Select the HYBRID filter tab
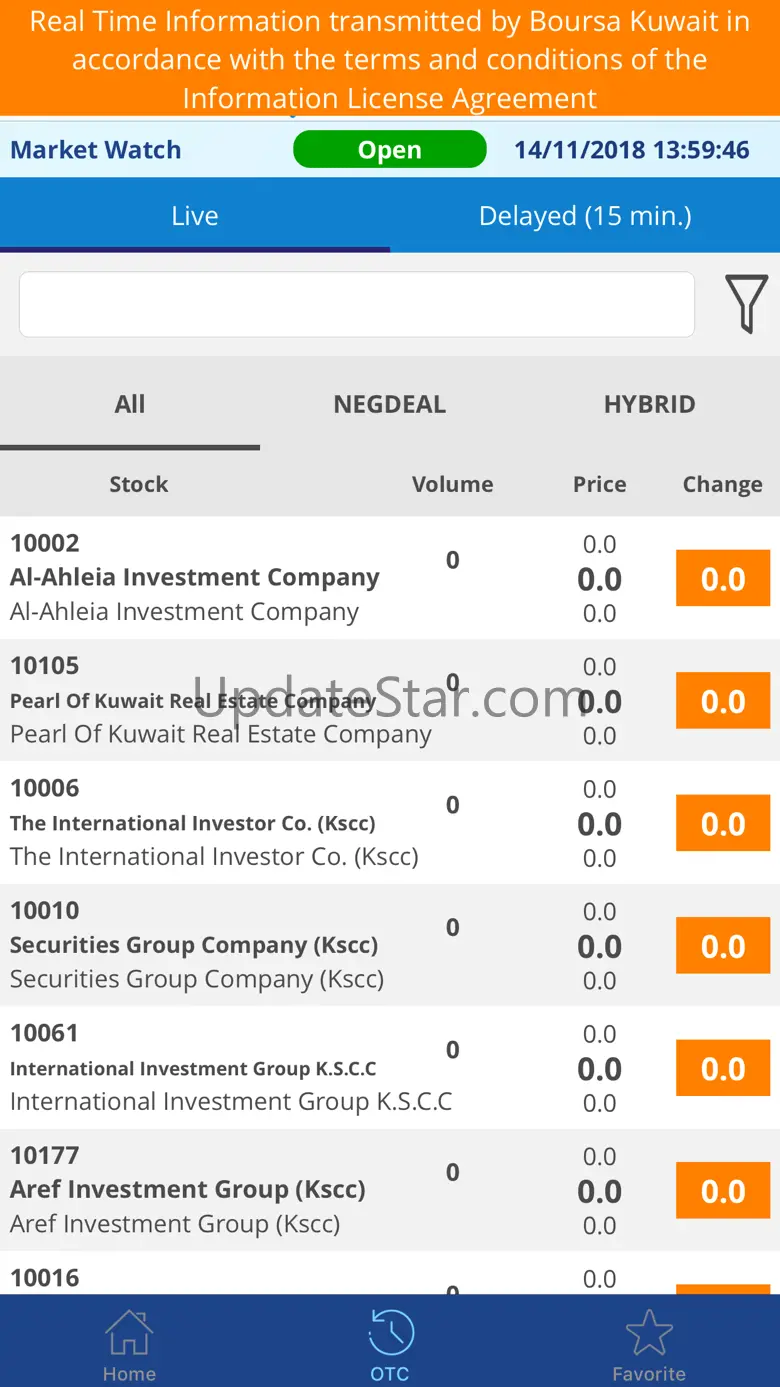The height and width of the screenshot is (1387, 780). coord(650,404)
